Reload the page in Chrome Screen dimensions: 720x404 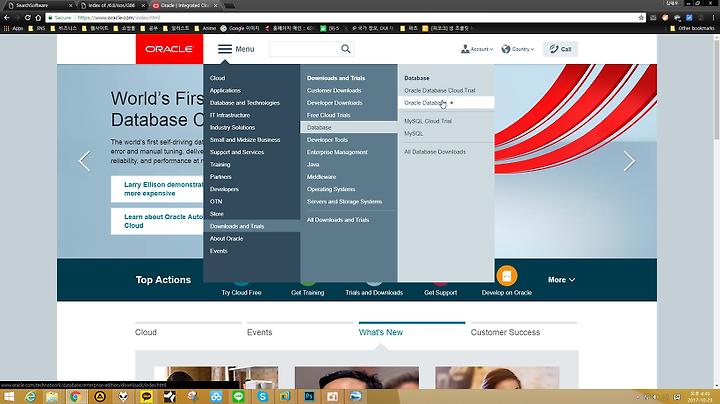tap(28, 17)
